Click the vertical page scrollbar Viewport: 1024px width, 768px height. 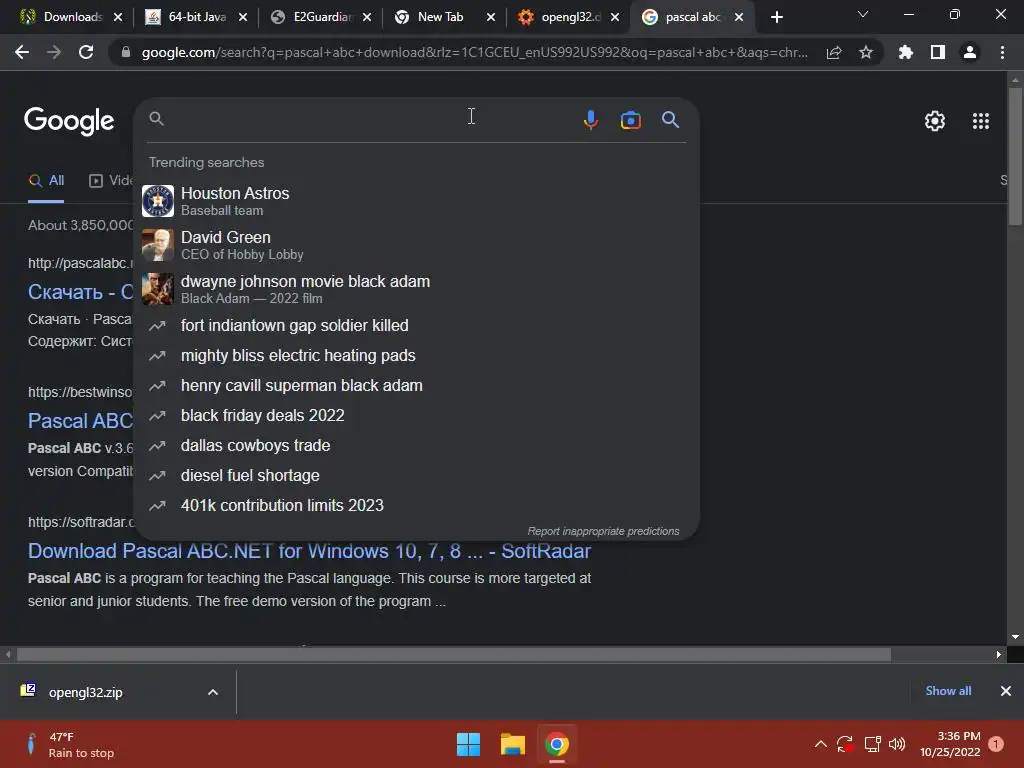click(x=1015, y=157)
